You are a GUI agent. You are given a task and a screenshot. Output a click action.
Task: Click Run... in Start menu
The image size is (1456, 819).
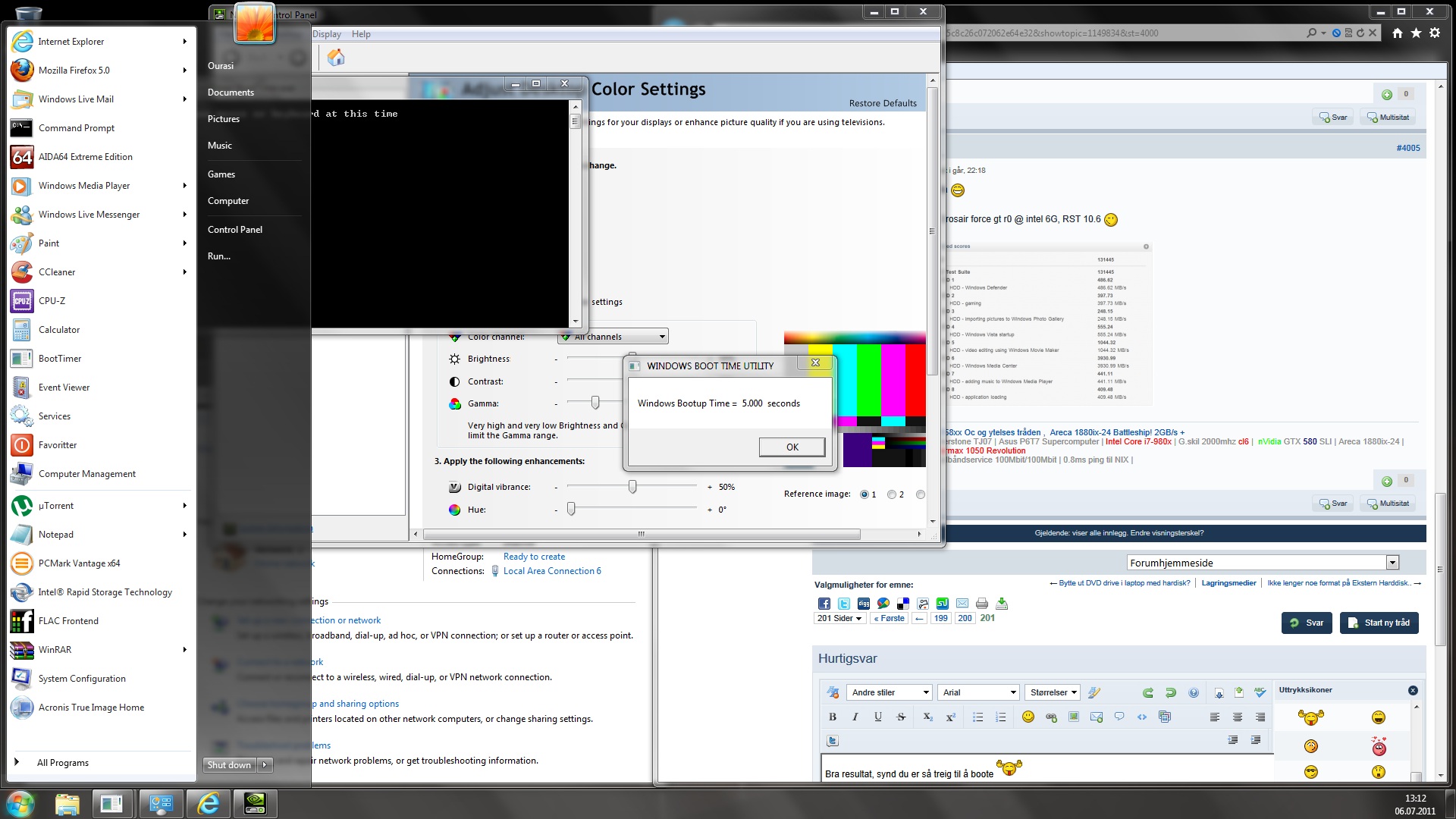219,256
